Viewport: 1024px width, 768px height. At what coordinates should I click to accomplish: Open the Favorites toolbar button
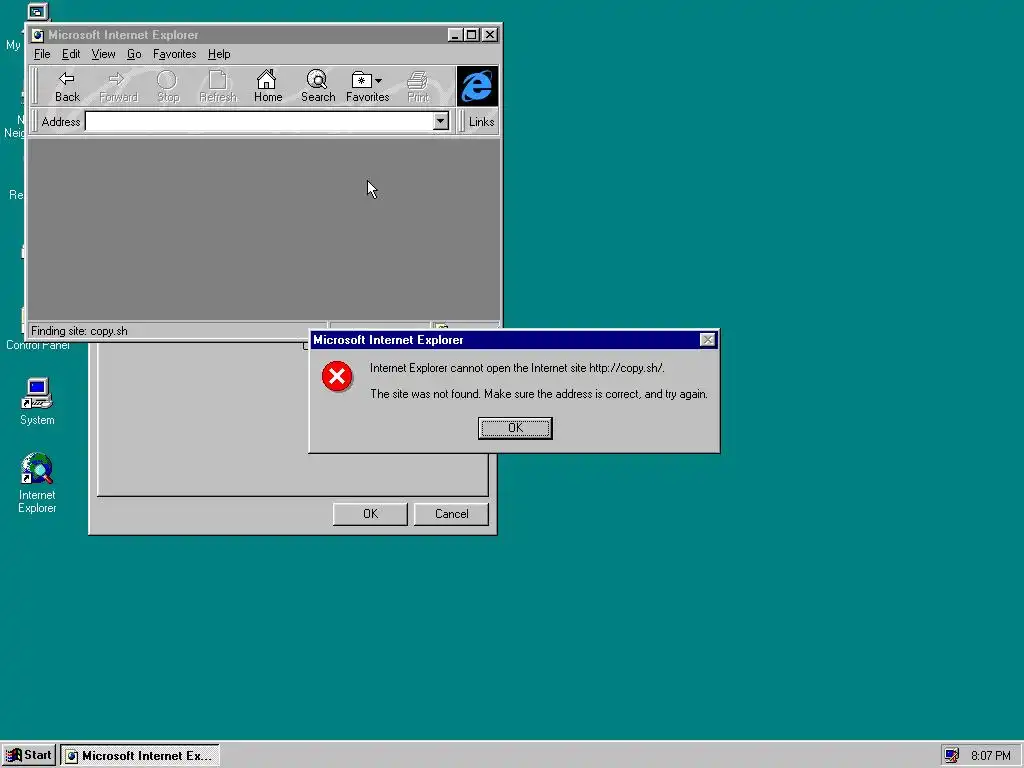[x=368, y=87]
